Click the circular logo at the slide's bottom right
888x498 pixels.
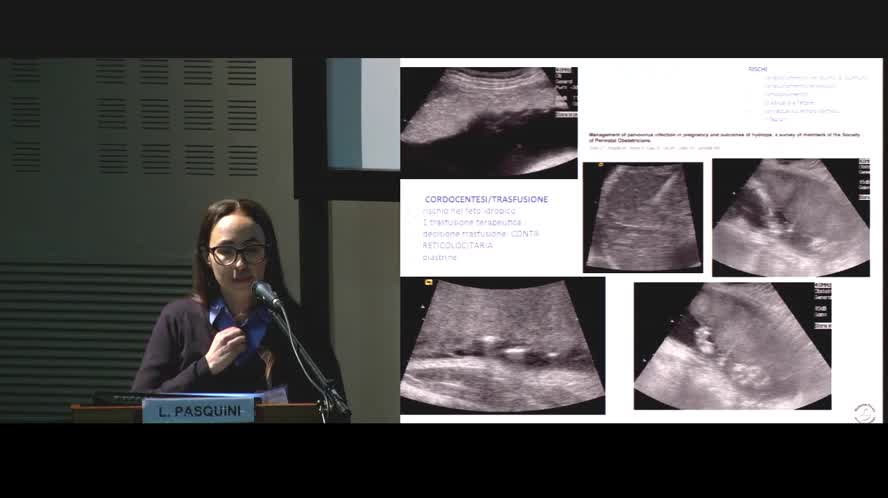(864, 412)
